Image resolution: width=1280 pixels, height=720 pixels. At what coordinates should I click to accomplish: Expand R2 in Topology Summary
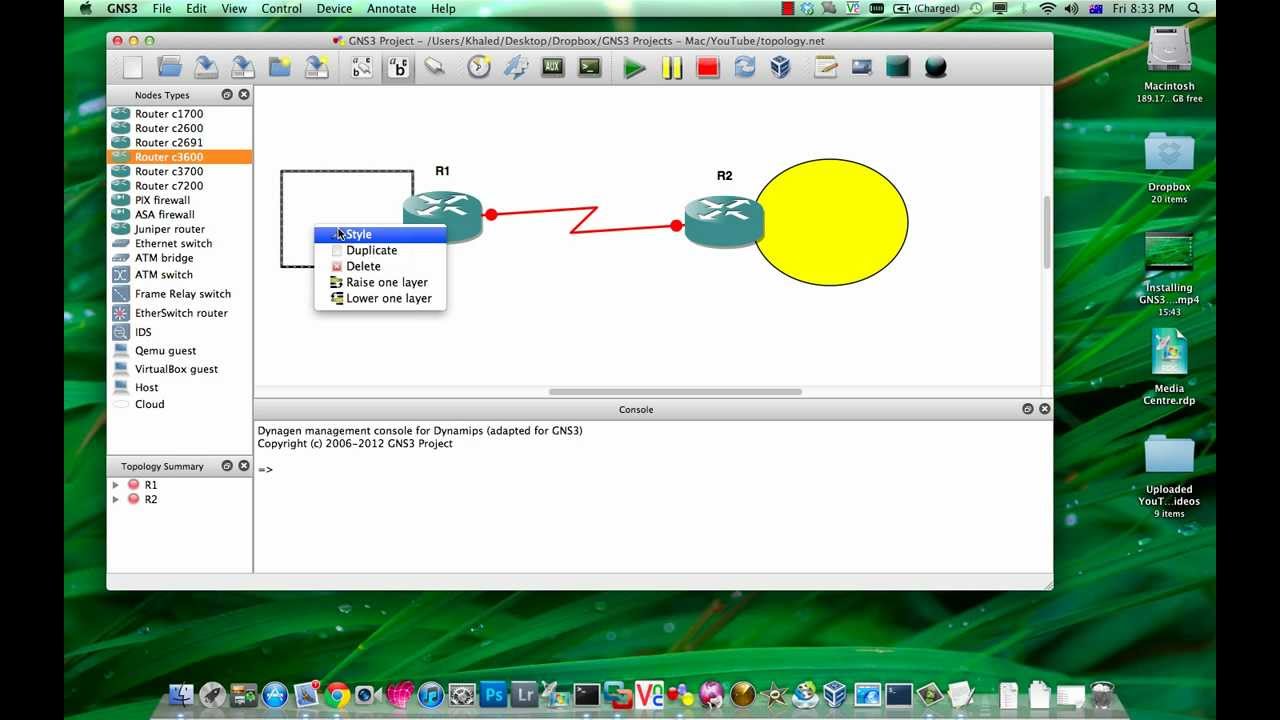[116, 499]
